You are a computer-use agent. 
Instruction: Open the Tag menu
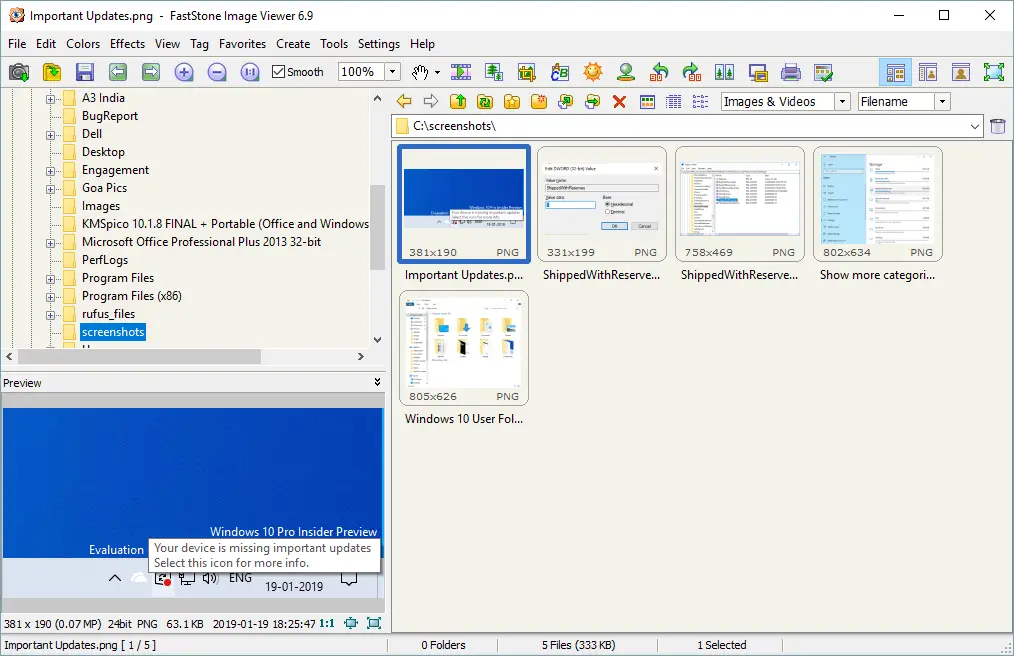coord(199,44)
